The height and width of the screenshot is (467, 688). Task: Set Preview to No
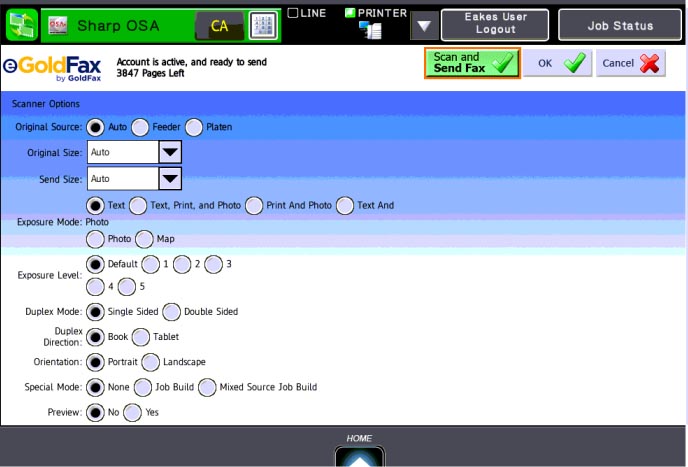point(95,413)
